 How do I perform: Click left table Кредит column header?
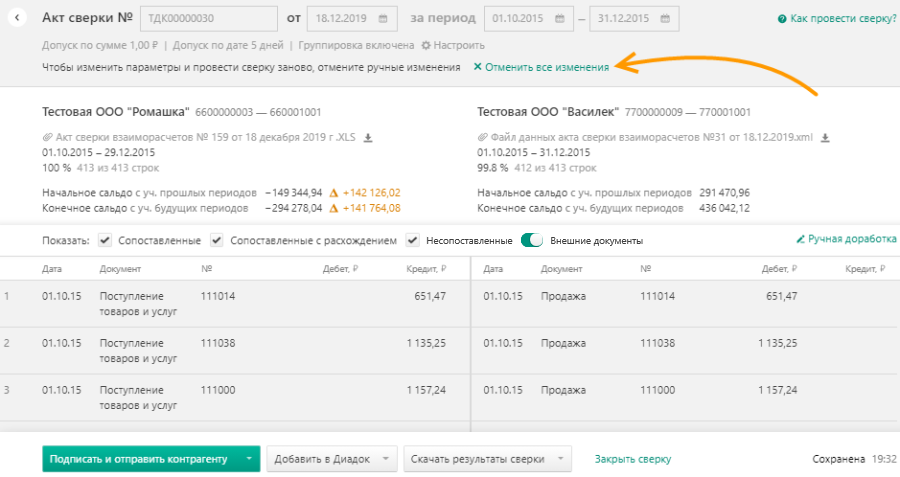coord(426,269)
